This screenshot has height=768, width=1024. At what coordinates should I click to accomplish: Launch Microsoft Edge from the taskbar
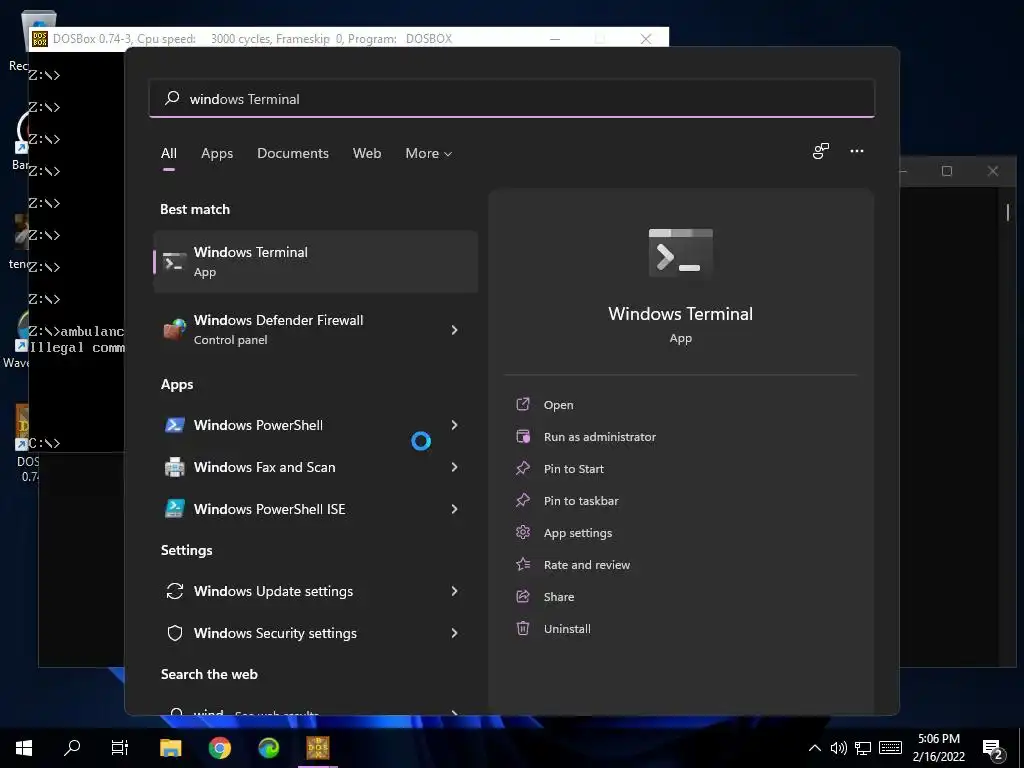tap(268, 748)
